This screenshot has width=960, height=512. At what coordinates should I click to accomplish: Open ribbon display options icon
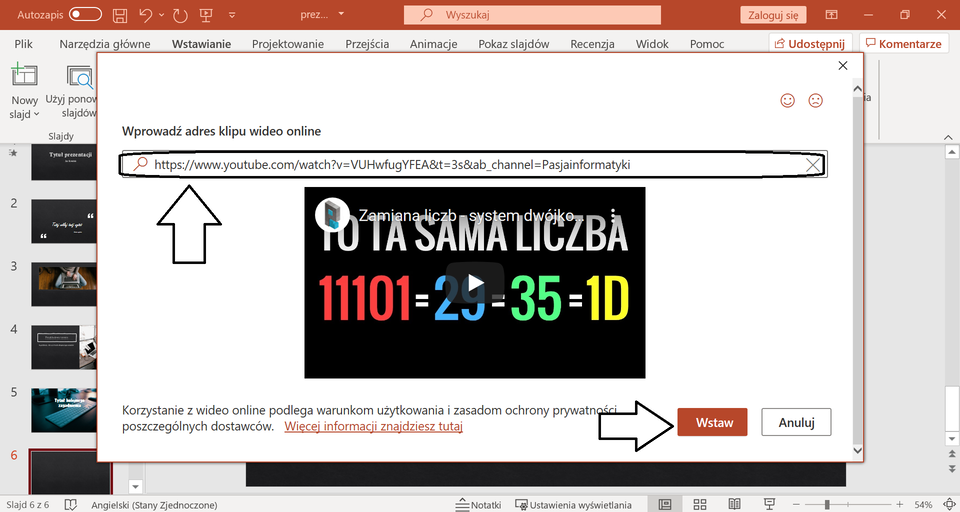tap(831, 15)
